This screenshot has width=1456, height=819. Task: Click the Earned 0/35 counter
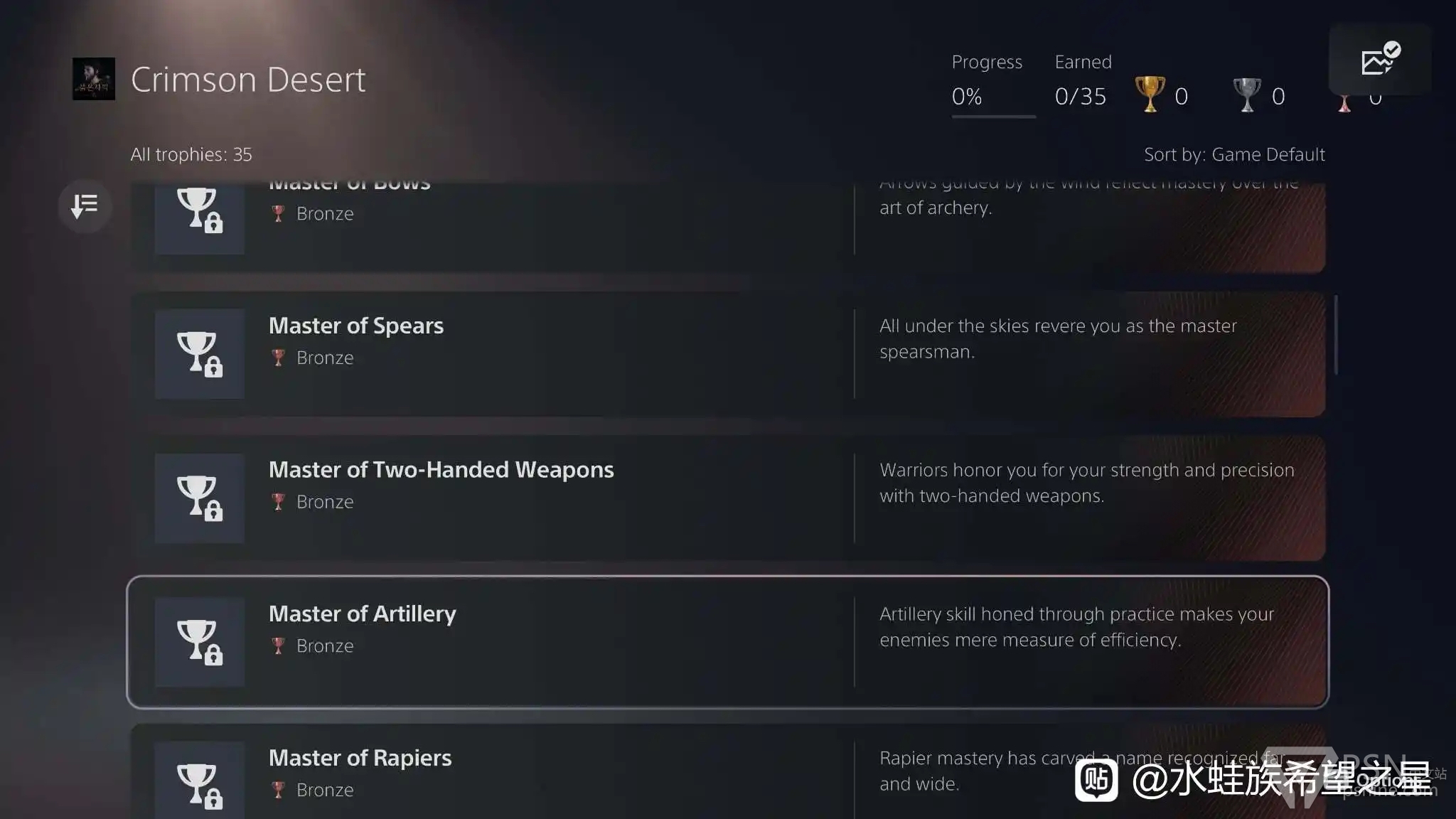(x=1080, y=96)
